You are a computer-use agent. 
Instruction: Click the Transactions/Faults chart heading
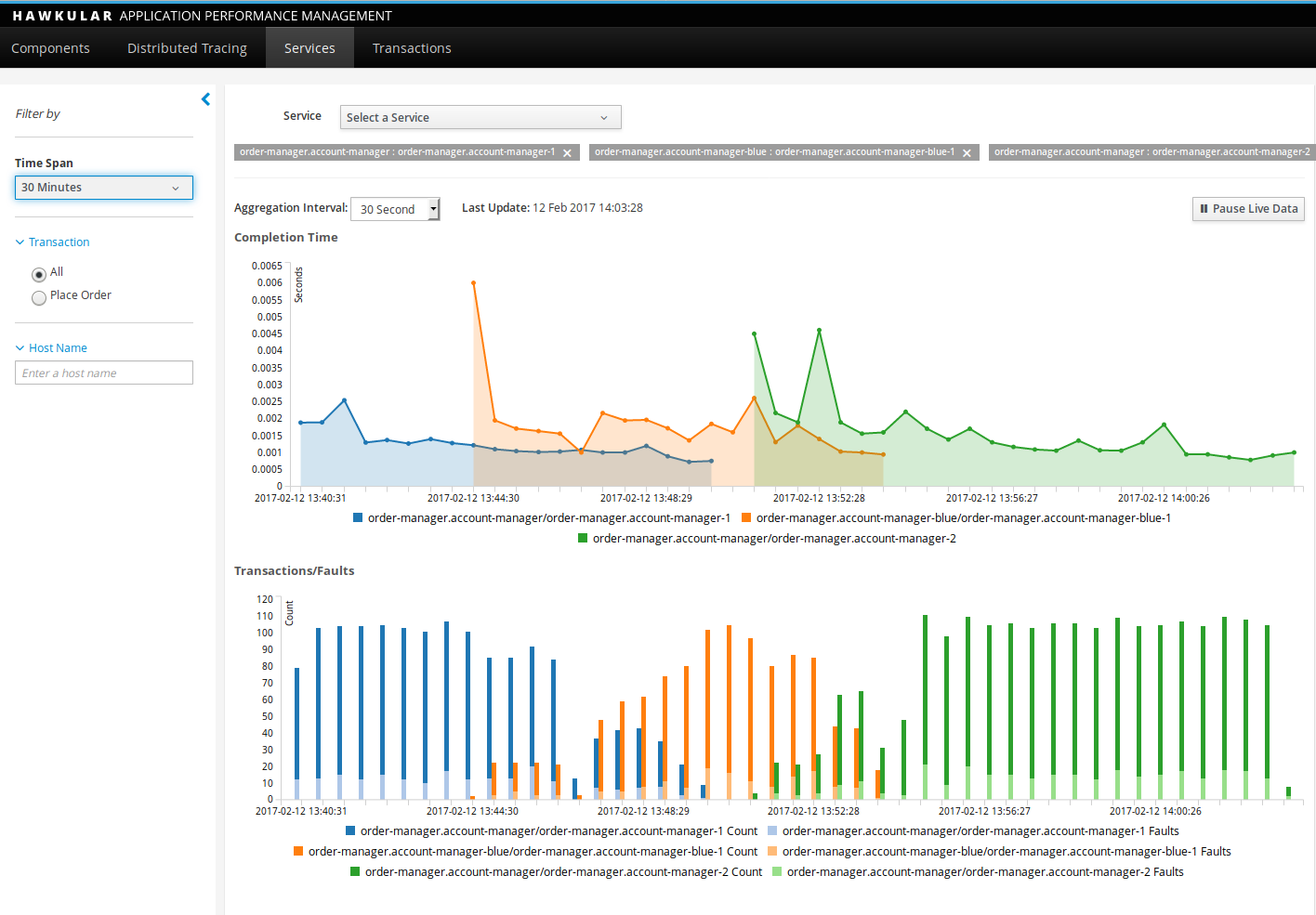coord(295,571)
